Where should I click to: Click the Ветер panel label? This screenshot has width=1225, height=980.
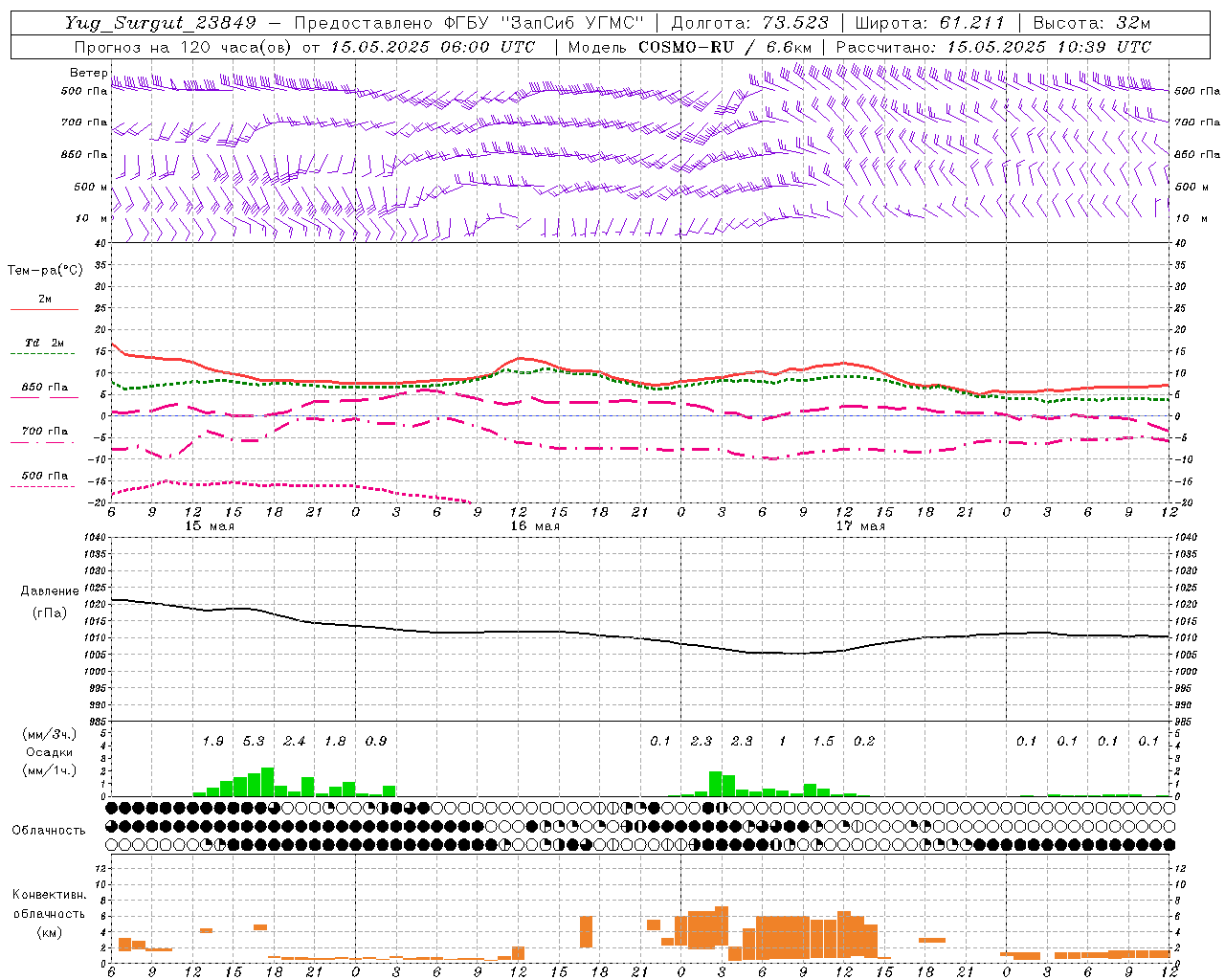click(x=88, y=73)
